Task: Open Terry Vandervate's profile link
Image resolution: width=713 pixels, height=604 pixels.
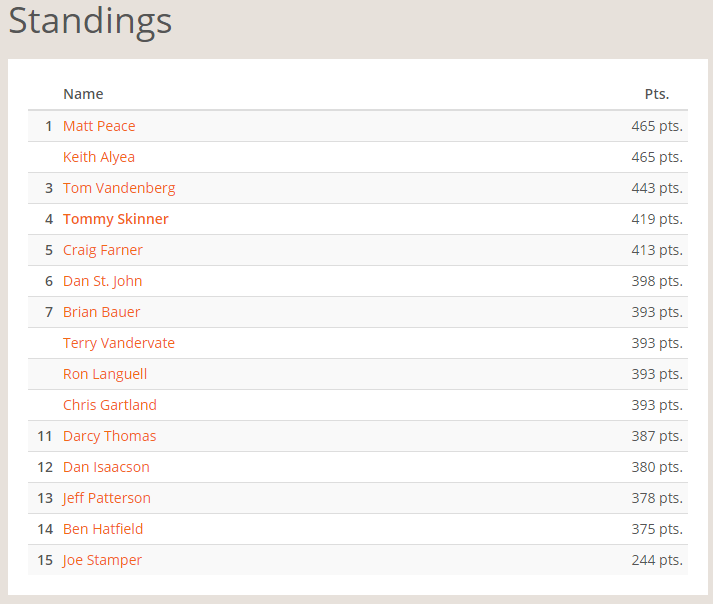Action: point(119,343)
